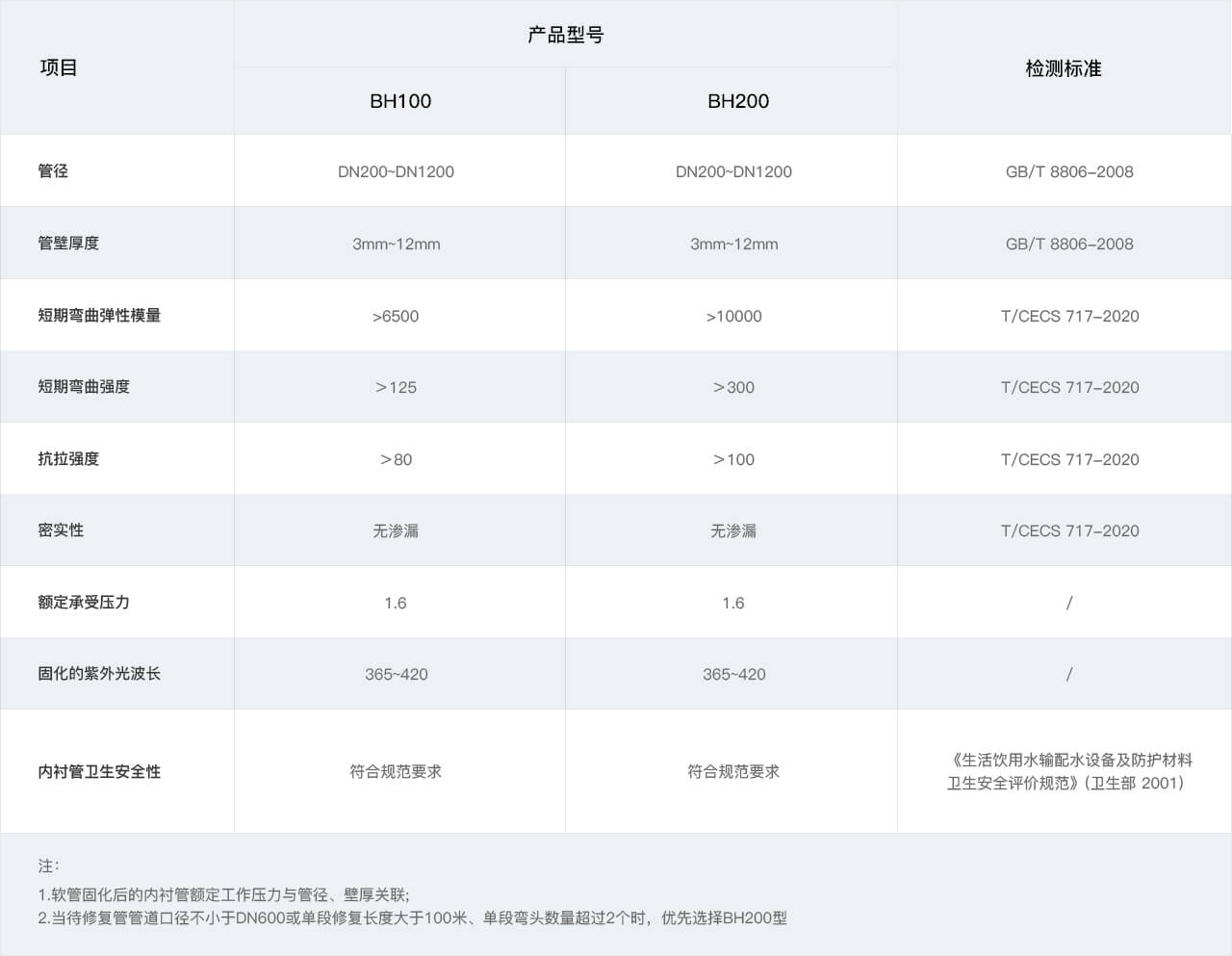Click the 生活饮用水输配水设备 standard text
1232x956 pixels.
(x=1068, y=760)
